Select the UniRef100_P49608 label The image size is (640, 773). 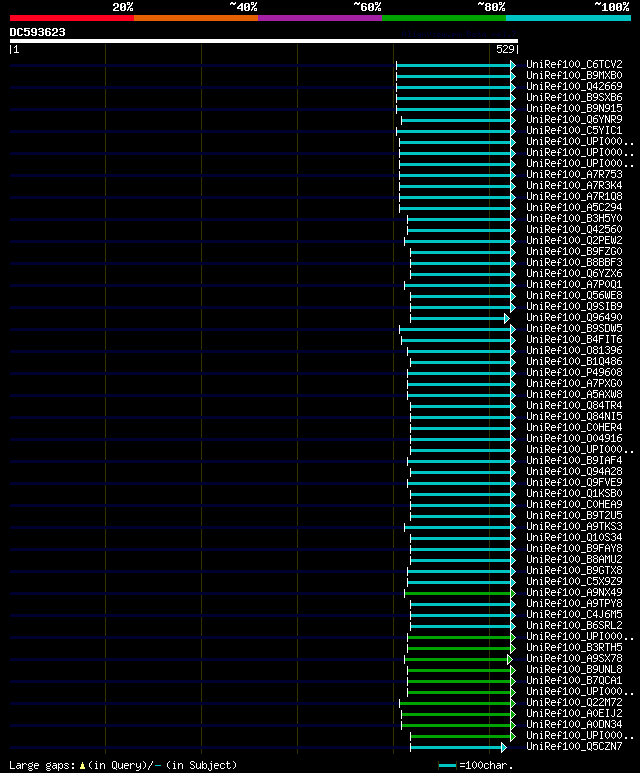tap(574, 372)
